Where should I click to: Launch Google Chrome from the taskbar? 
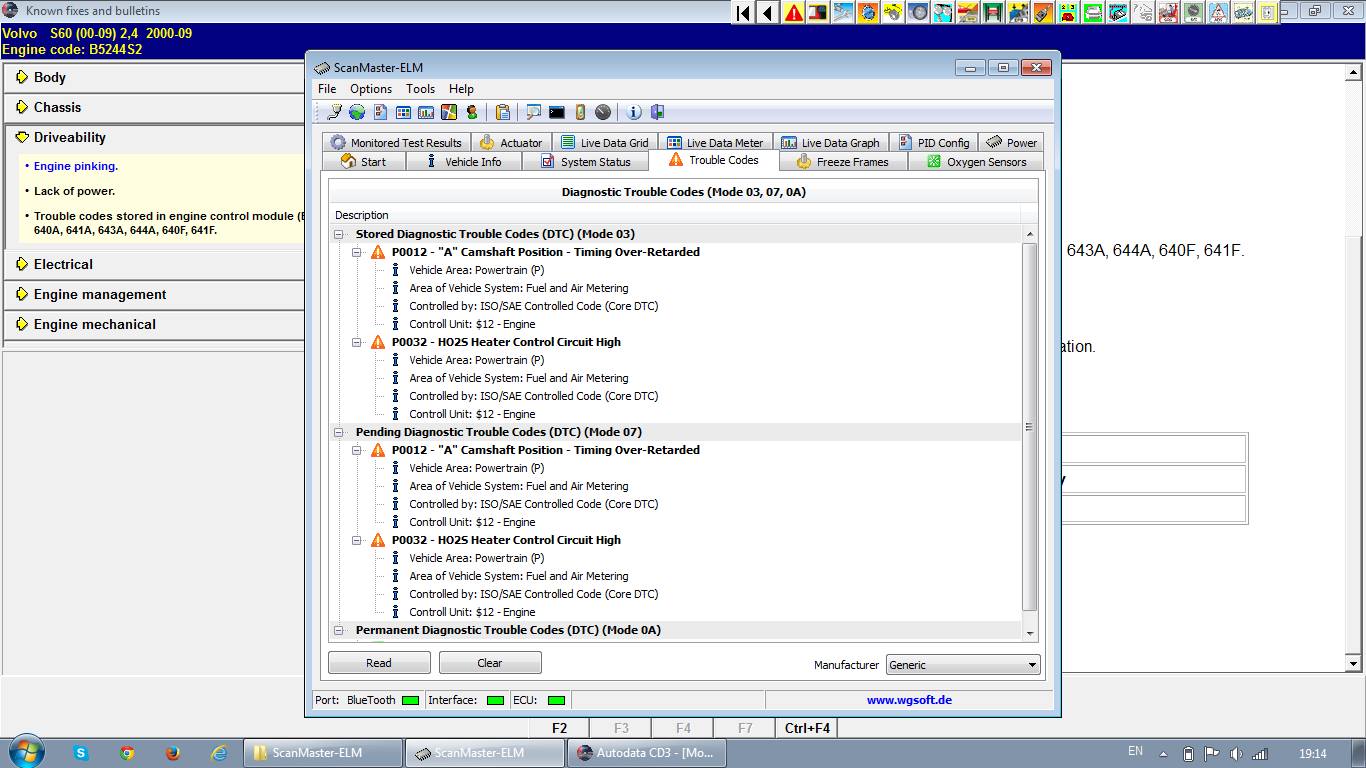[x=127, y=753]
